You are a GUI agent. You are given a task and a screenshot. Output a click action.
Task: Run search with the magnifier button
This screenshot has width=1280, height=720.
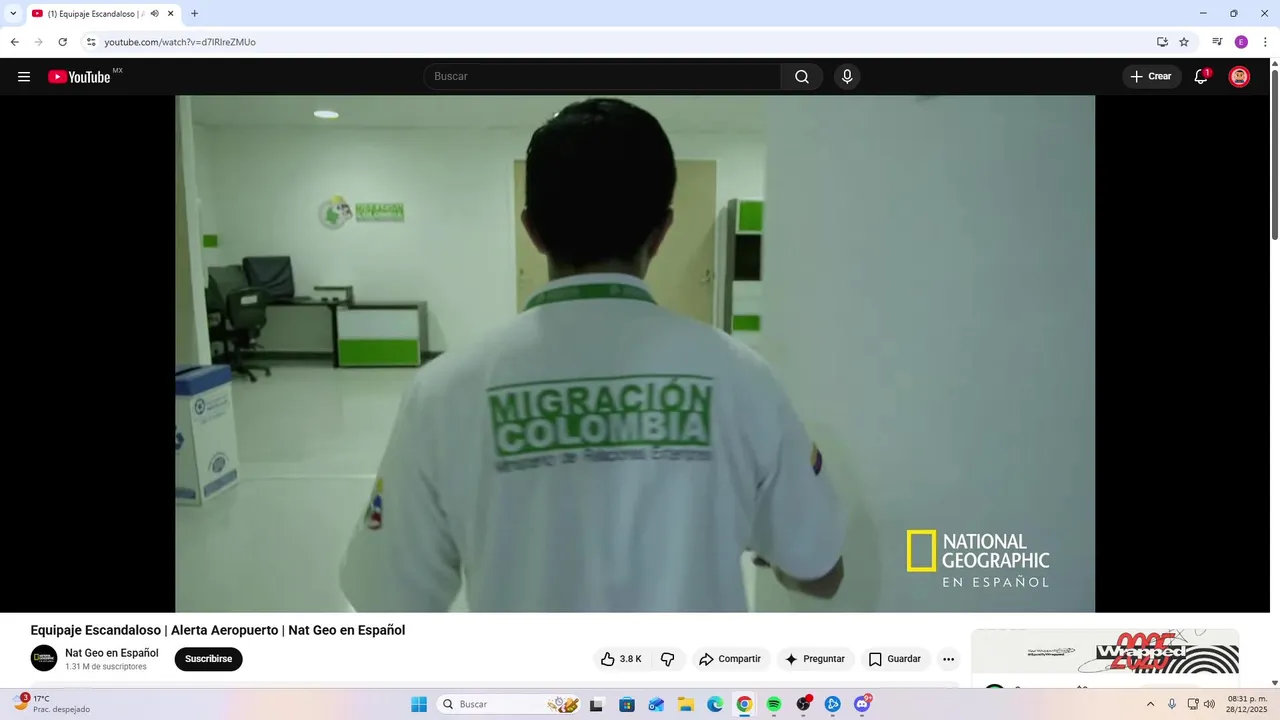(x=802, y=77)
